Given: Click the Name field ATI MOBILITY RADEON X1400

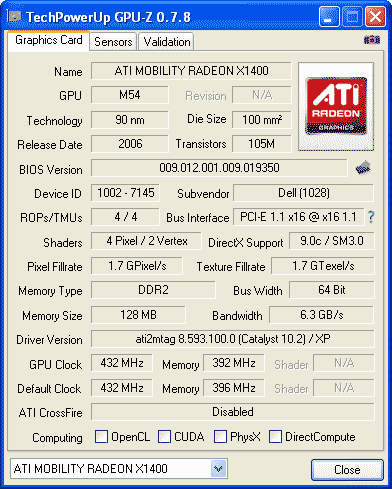Looking at the screenshot, I should pyautogui.click(x=191, y=71).
